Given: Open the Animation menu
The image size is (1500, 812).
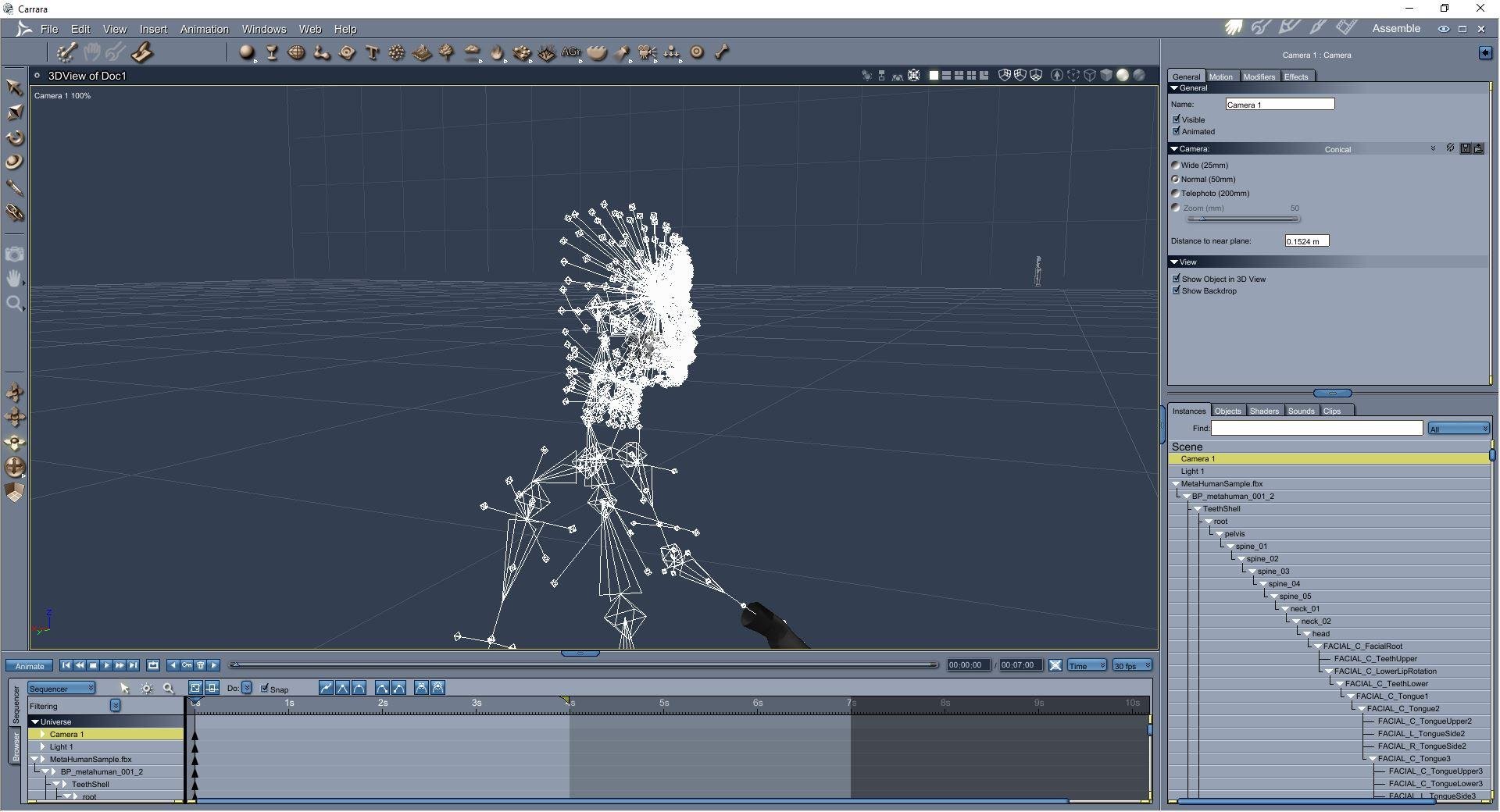Looking at the screenshot, I should click(204, 29).
